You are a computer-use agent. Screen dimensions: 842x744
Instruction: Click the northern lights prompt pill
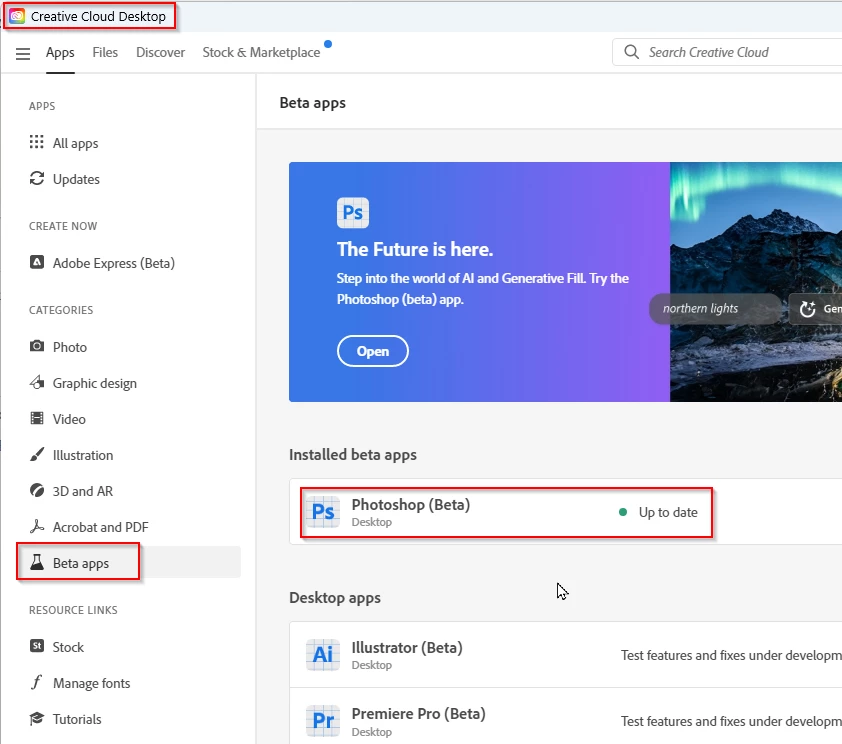click(x=716, y=309)
